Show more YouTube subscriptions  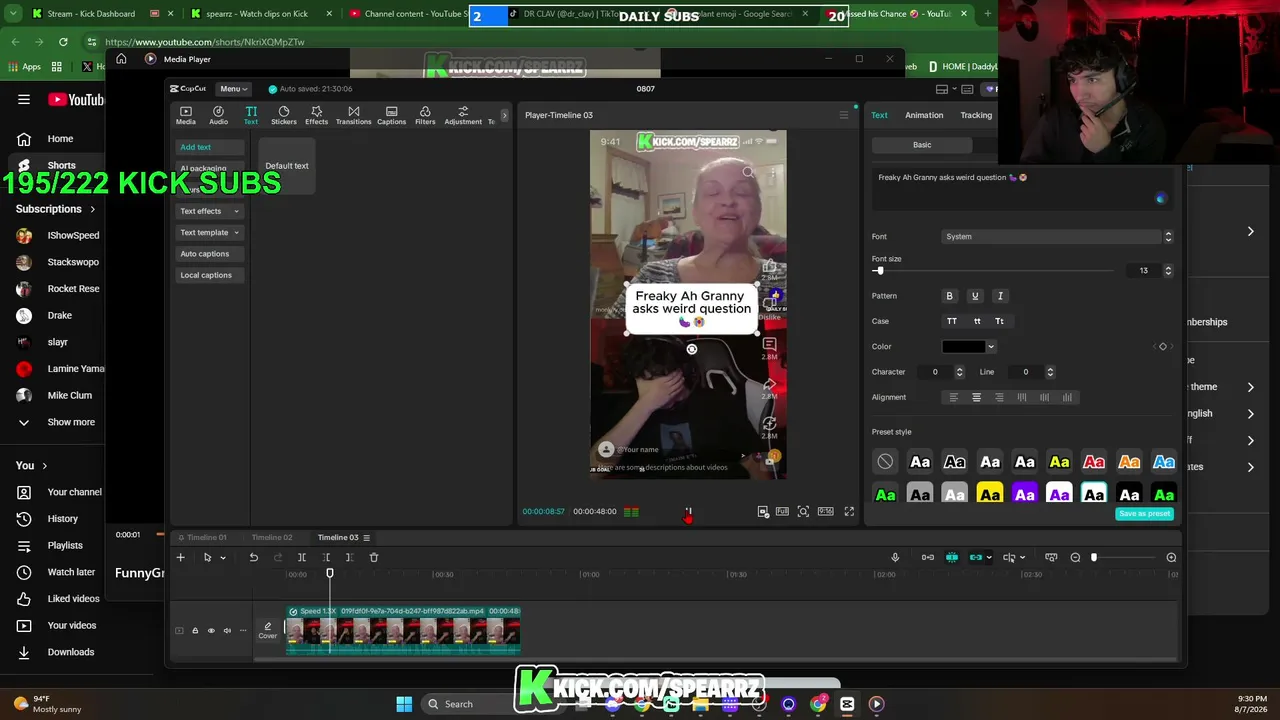[58, 422]
